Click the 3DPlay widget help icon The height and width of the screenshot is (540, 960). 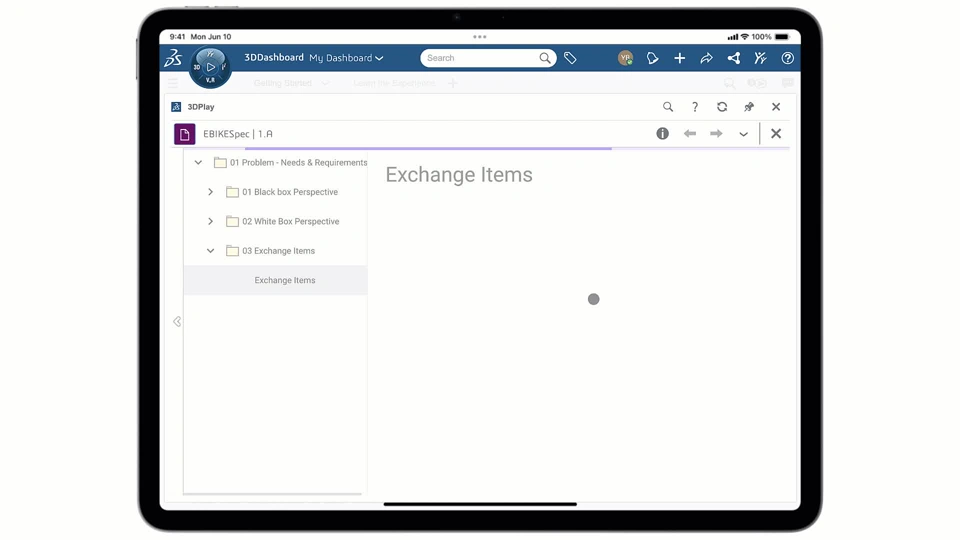click(695, 107)
